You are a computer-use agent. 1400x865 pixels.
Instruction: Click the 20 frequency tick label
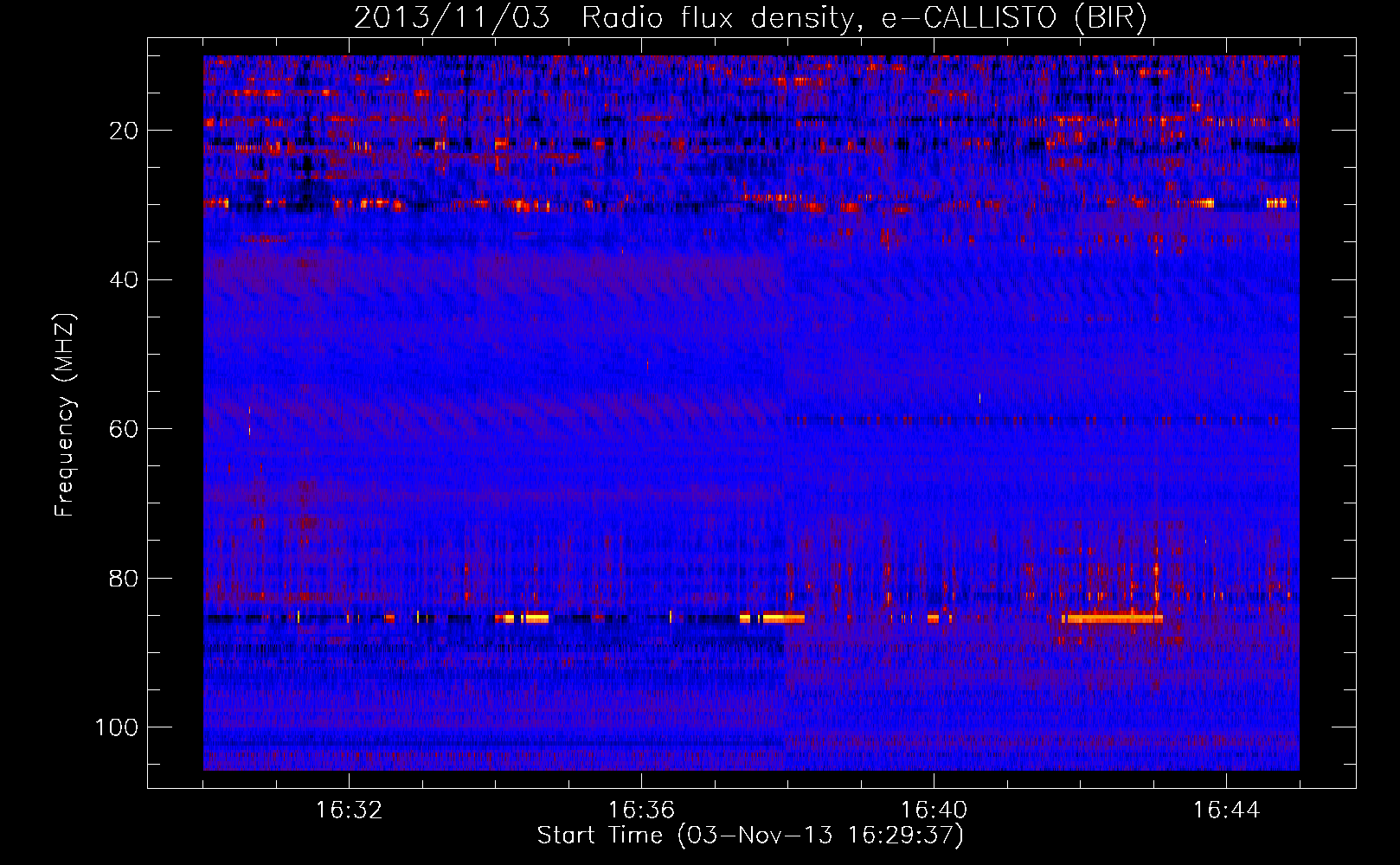(125, 131)
